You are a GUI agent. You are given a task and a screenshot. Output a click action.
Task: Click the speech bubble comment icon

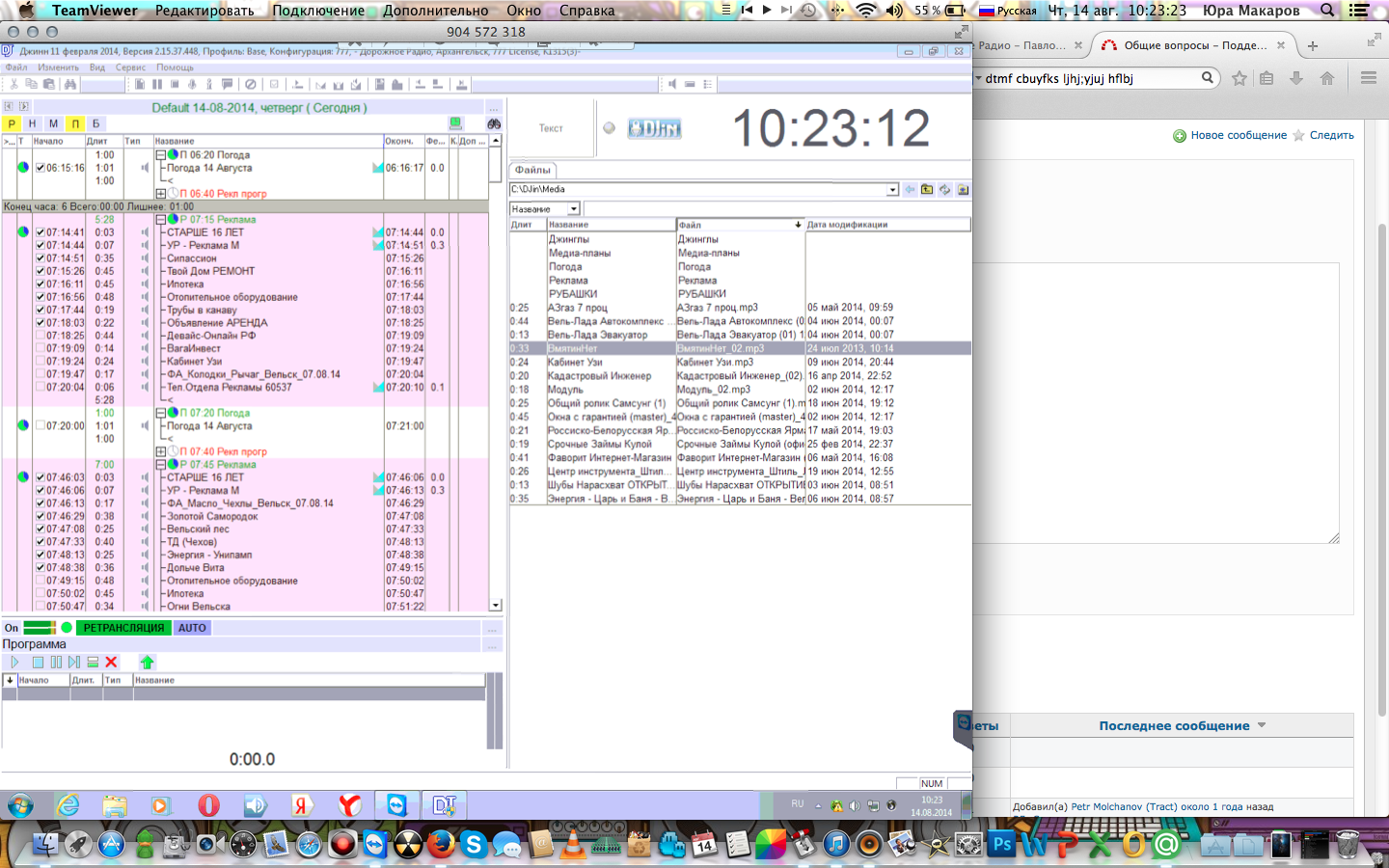227,85
